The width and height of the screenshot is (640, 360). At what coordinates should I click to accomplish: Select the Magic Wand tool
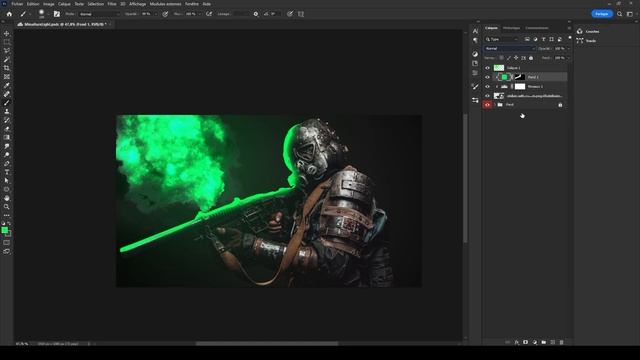7,59
